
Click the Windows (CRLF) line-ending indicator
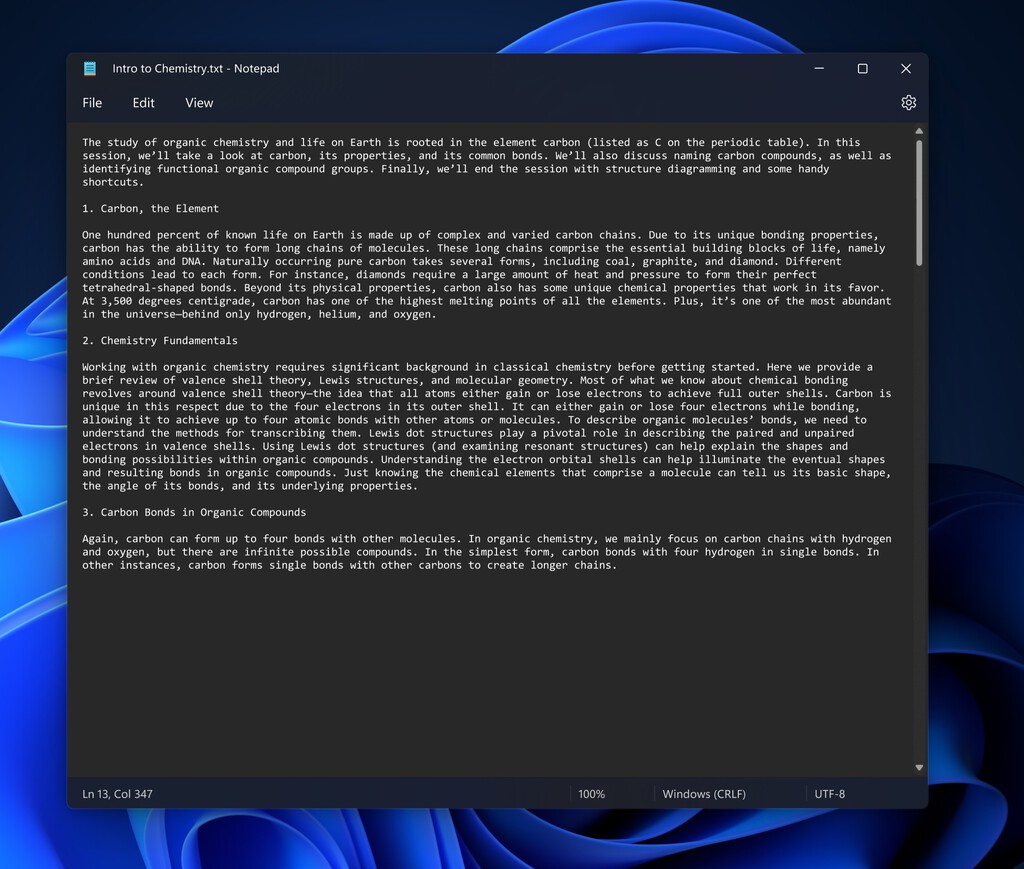(703, 793)
